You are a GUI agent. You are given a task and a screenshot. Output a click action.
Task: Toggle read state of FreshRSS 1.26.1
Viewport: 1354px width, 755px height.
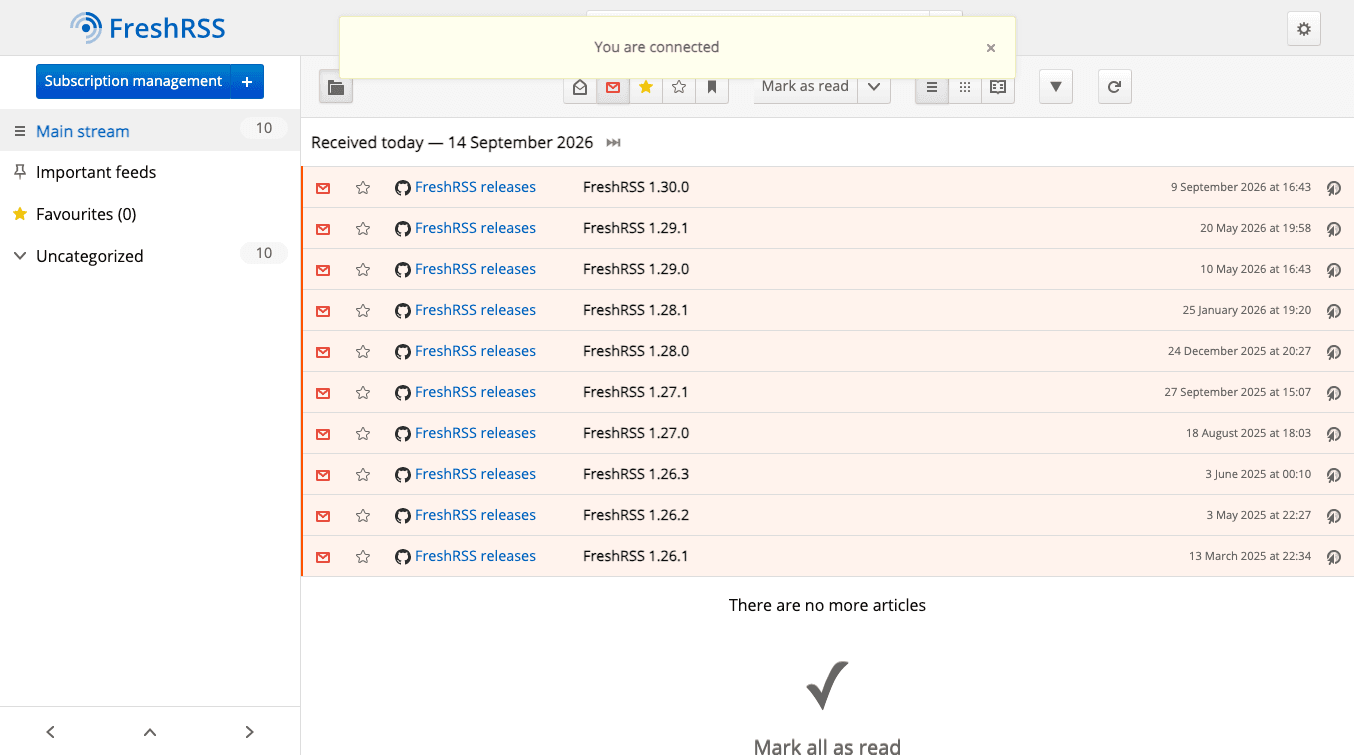[323, 557]
